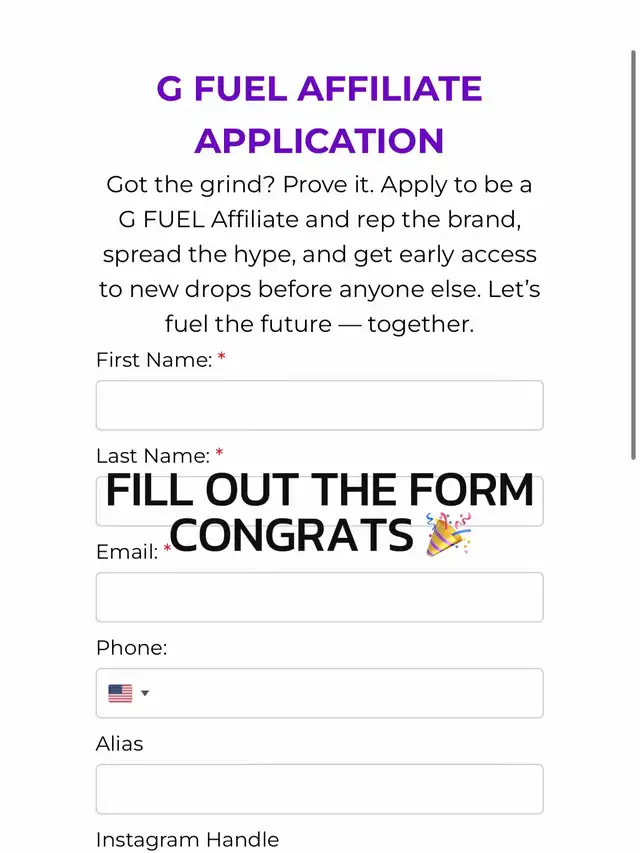The height and width of the screenshot is (853, 640).
Task: Select the Email input field
Action: (x=319, y=597)
